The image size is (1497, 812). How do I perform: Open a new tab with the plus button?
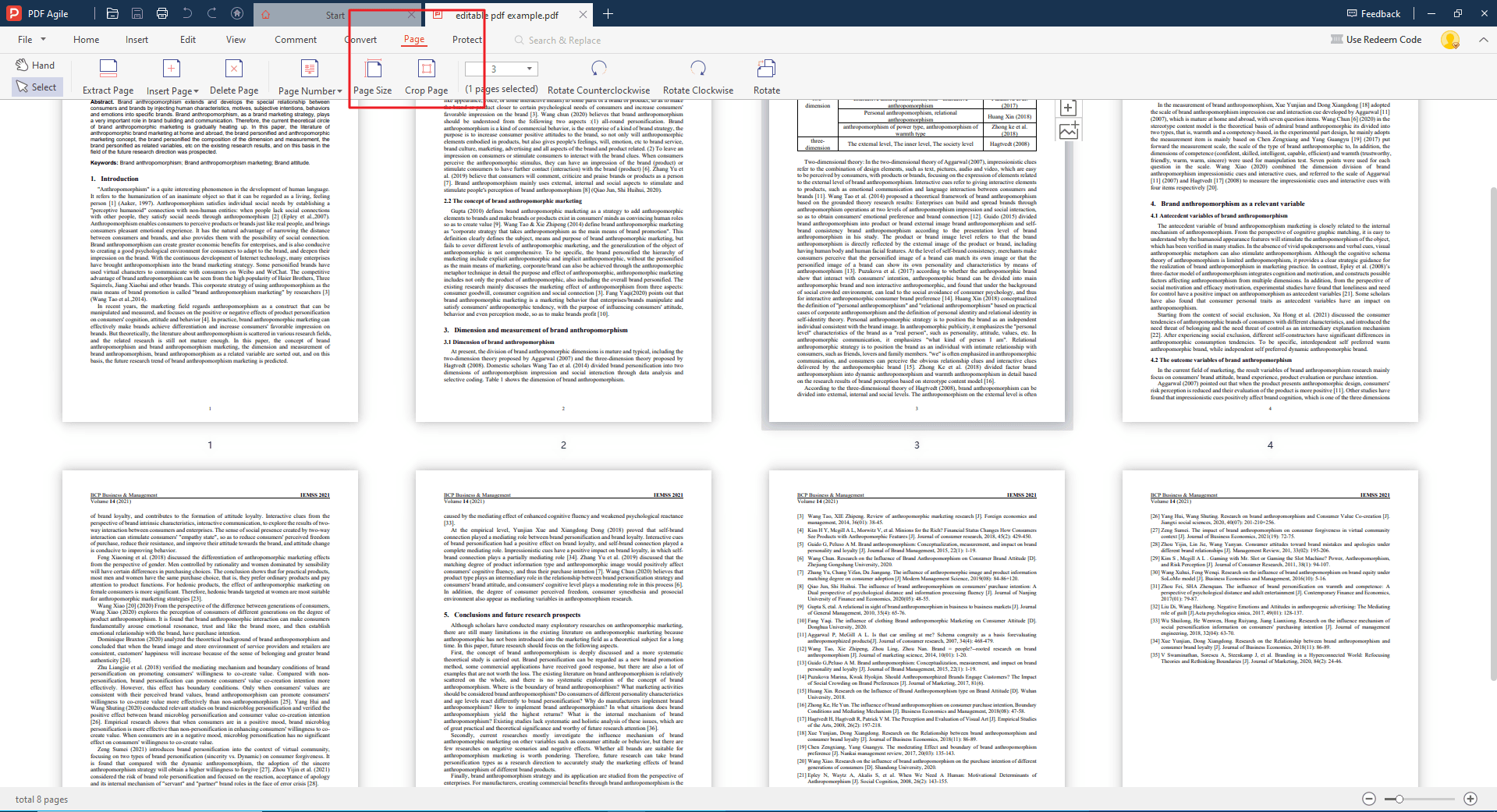point(608,14)
